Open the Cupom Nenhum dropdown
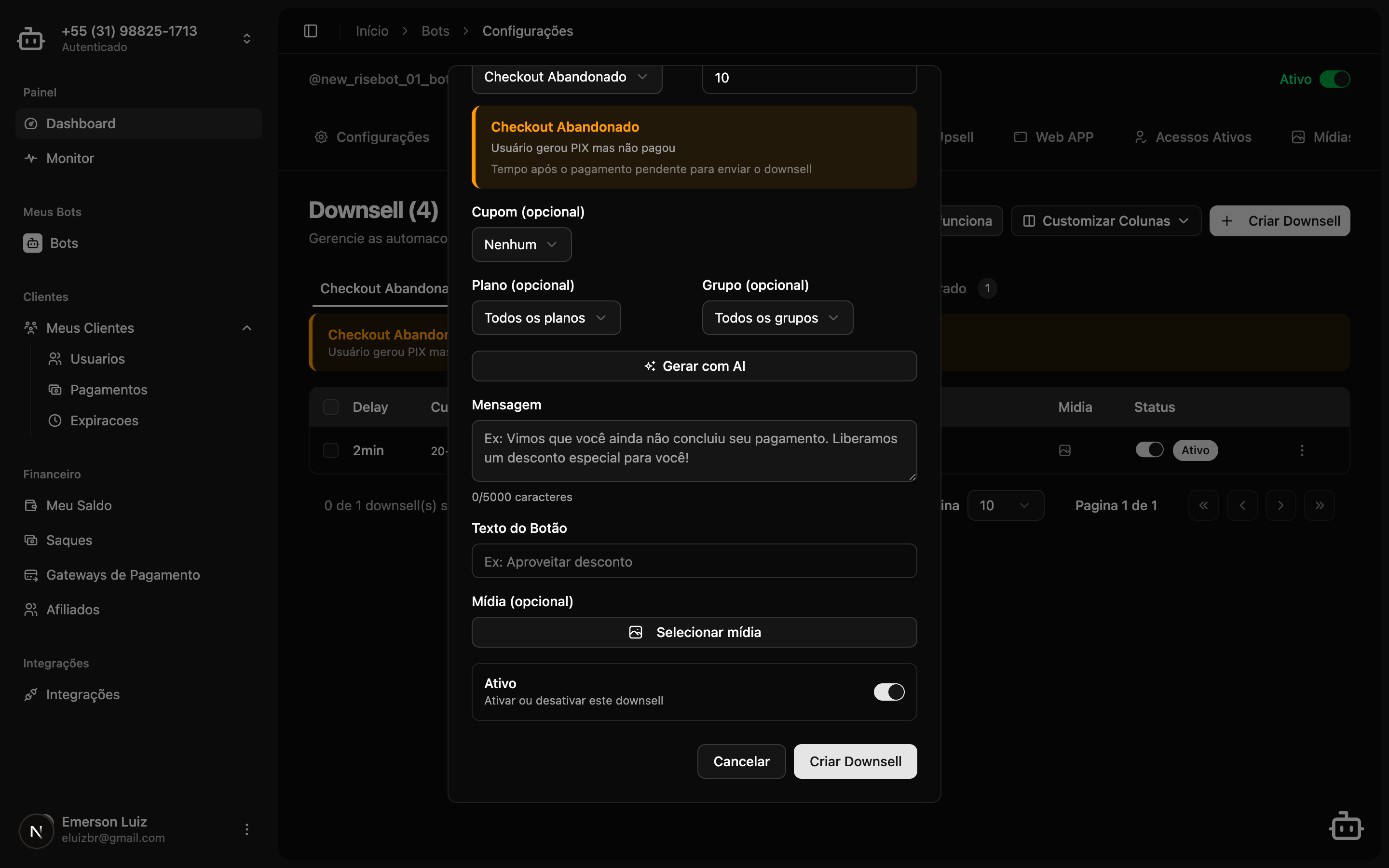This screenshot has height=868, width=1389. coord(521,244)
